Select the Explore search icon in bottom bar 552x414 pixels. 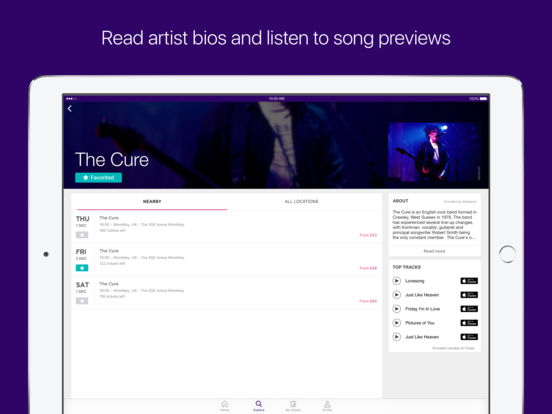click(259, 406)
